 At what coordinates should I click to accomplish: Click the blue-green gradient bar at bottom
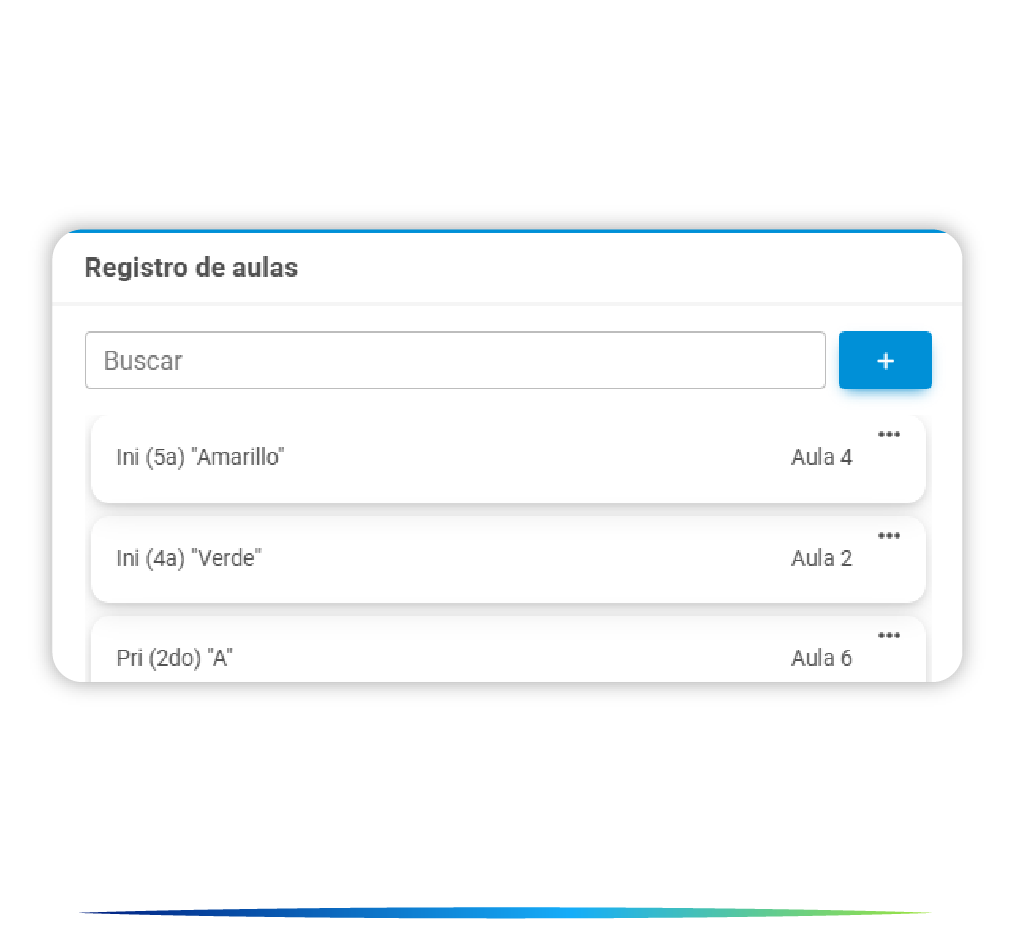505,913
